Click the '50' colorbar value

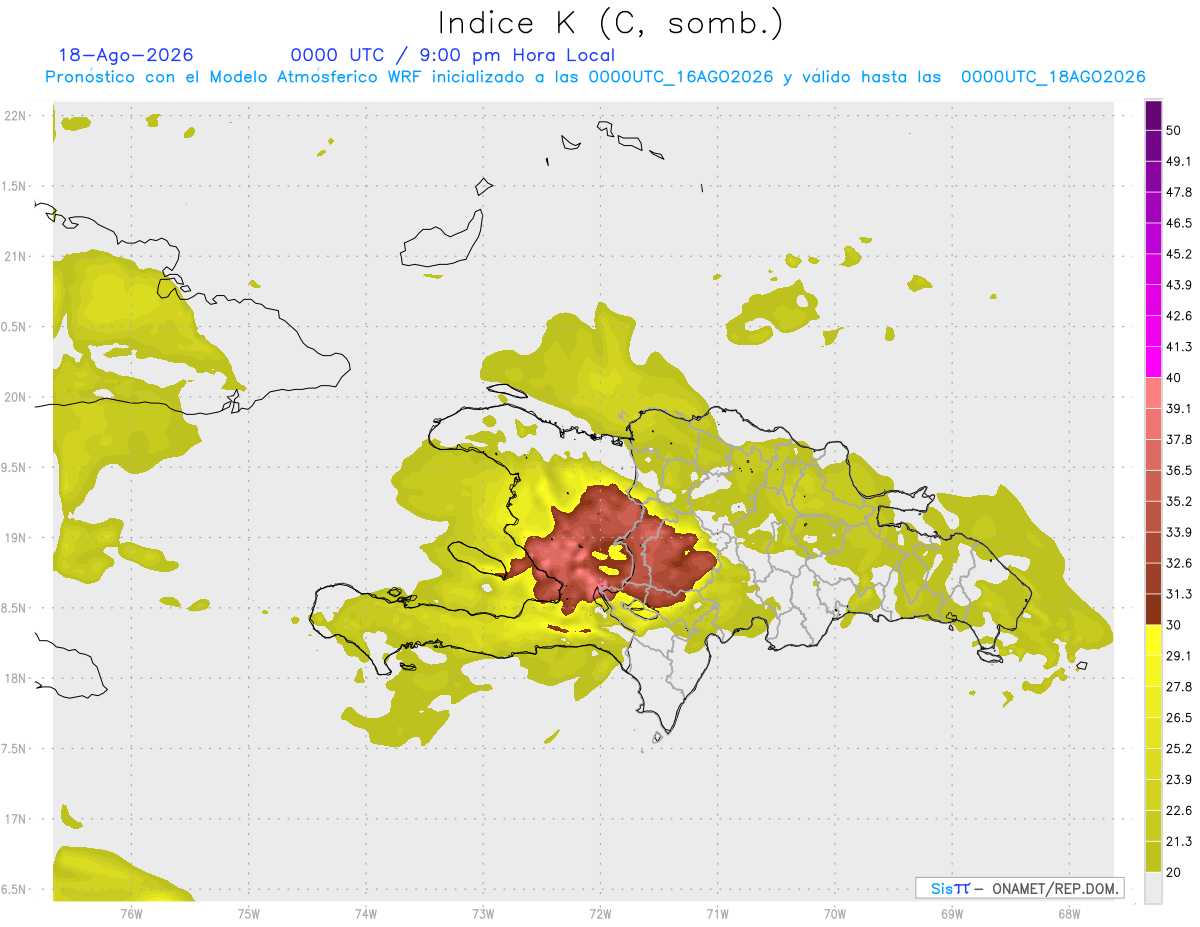click(1174, 131)
